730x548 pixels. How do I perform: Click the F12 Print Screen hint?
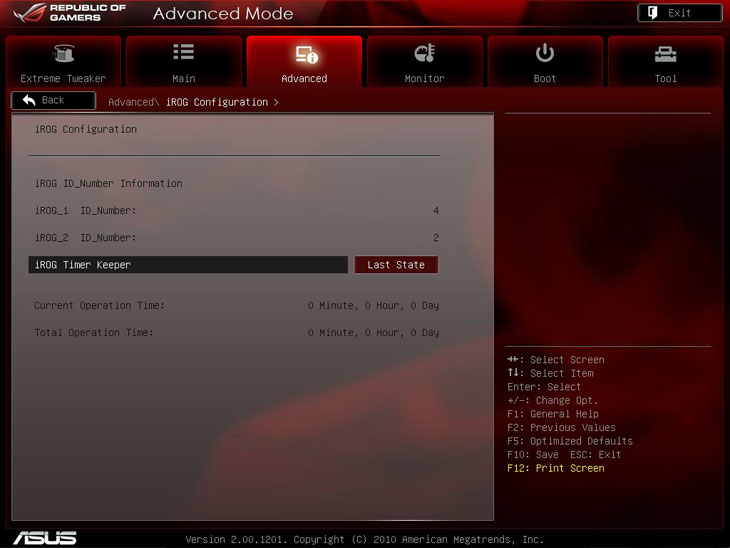pyautogui.click(x=556, y=468)
